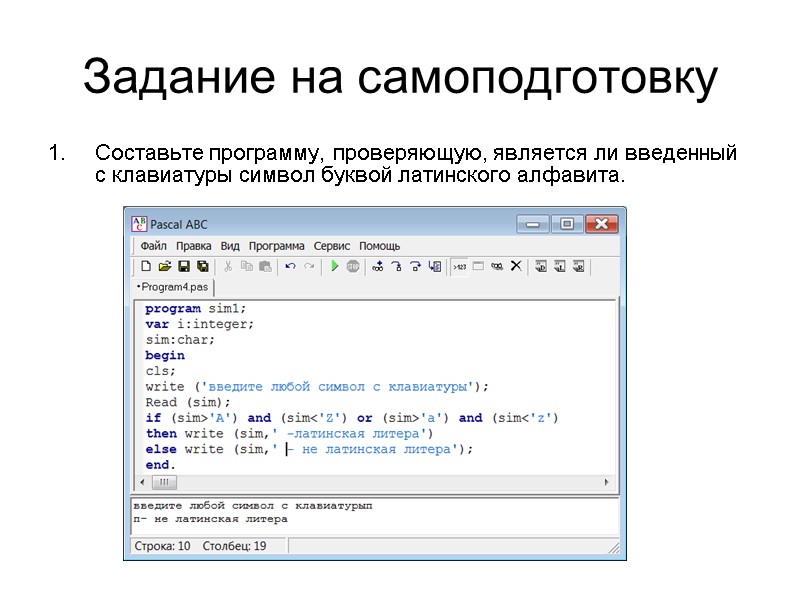Create a new file with toolbar icon

click(x=146, y=266)
